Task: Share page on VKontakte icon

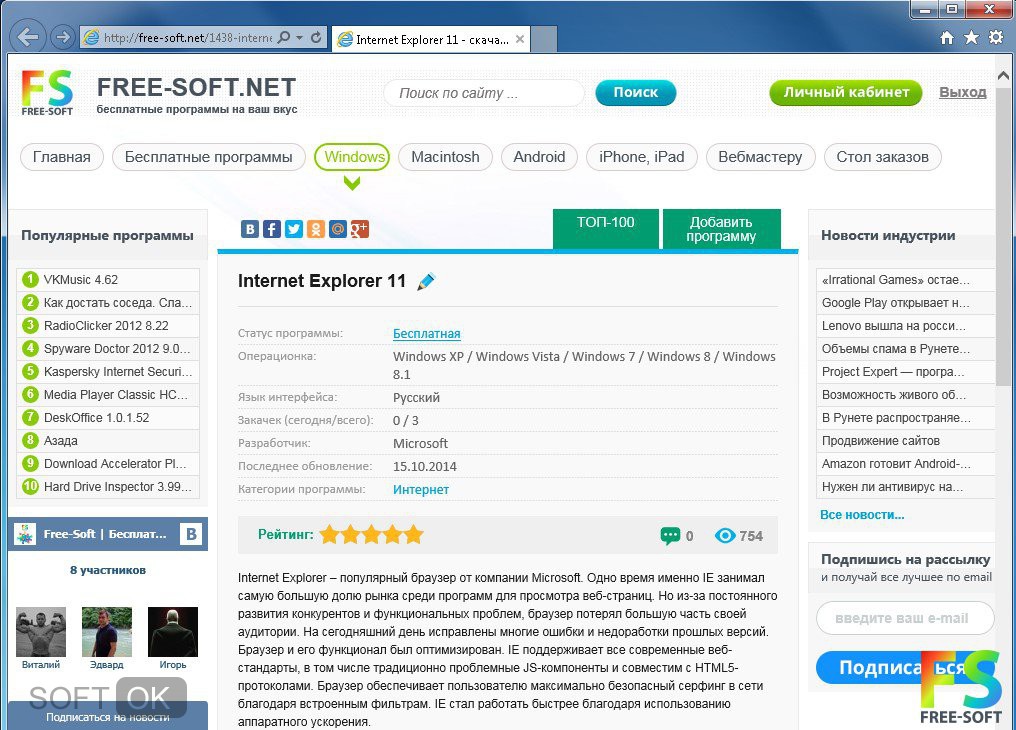Action: 250,229
